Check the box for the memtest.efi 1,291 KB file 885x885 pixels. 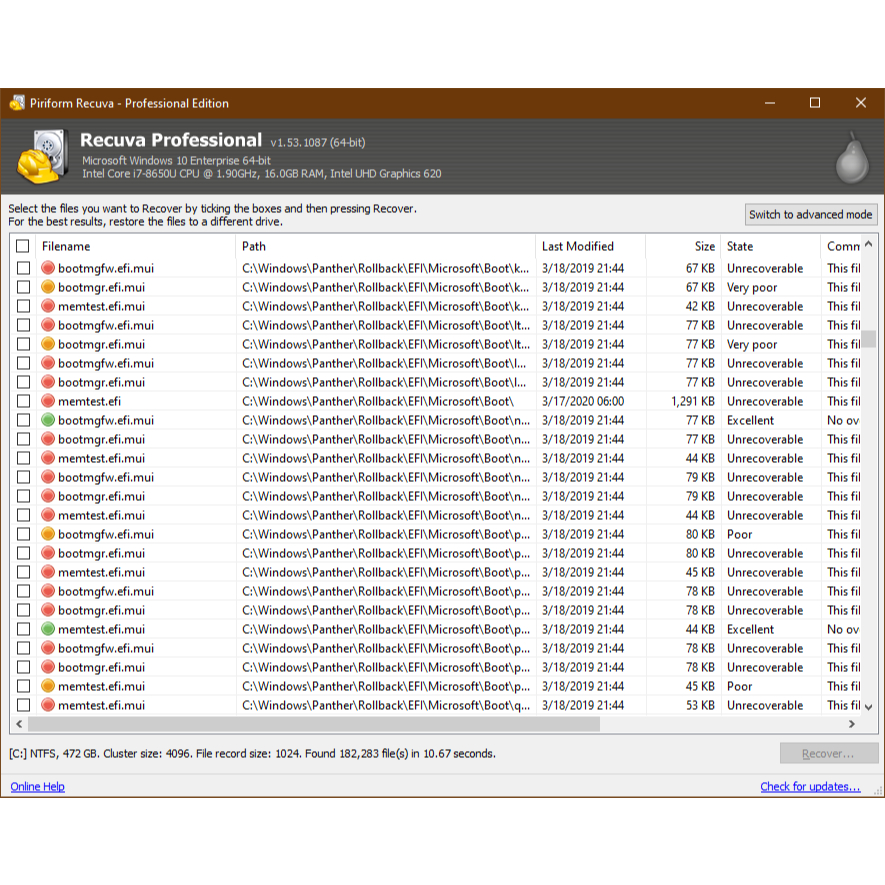coord(23,401)
